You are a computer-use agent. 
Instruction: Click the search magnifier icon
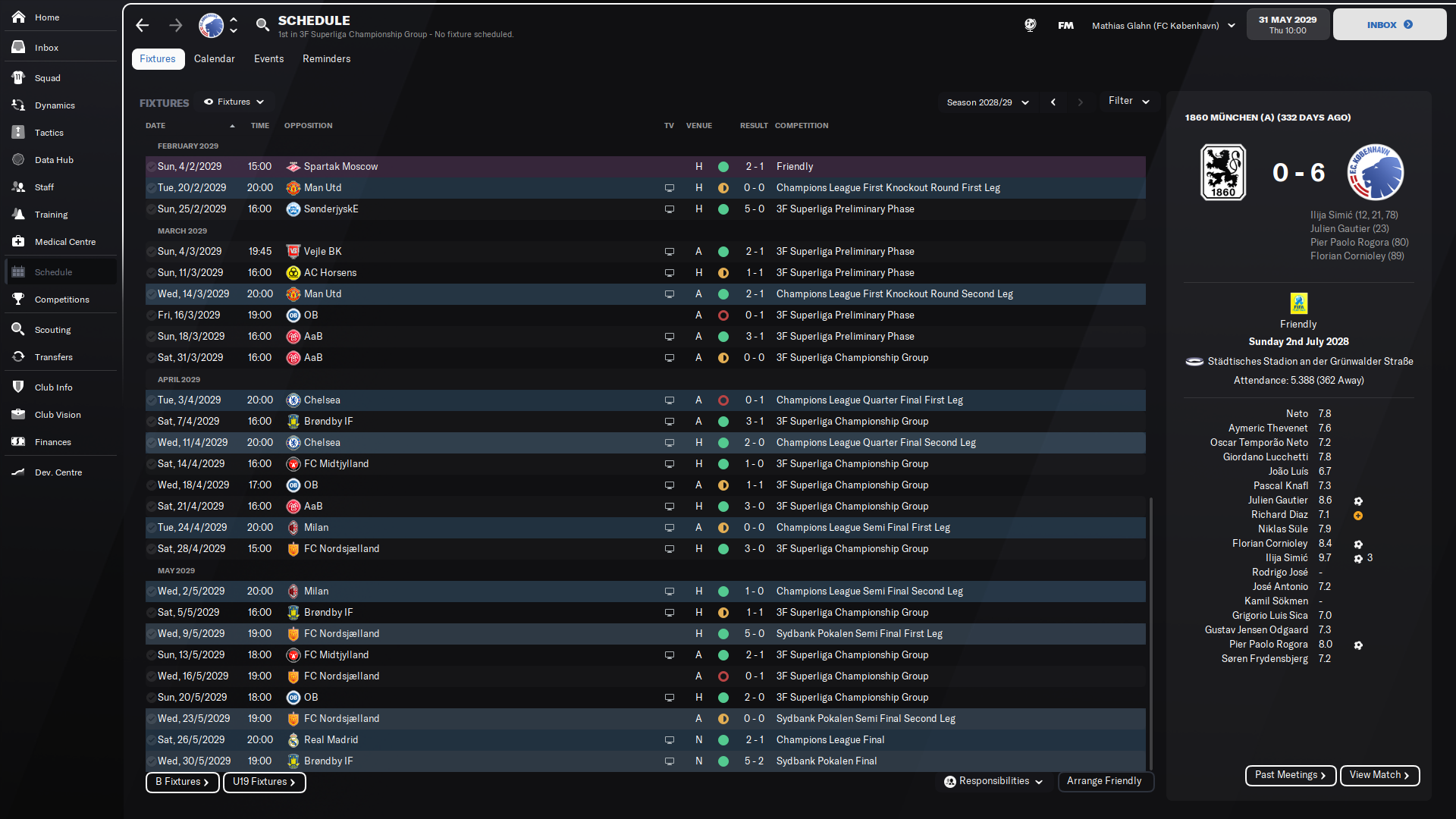pos(262,25)
